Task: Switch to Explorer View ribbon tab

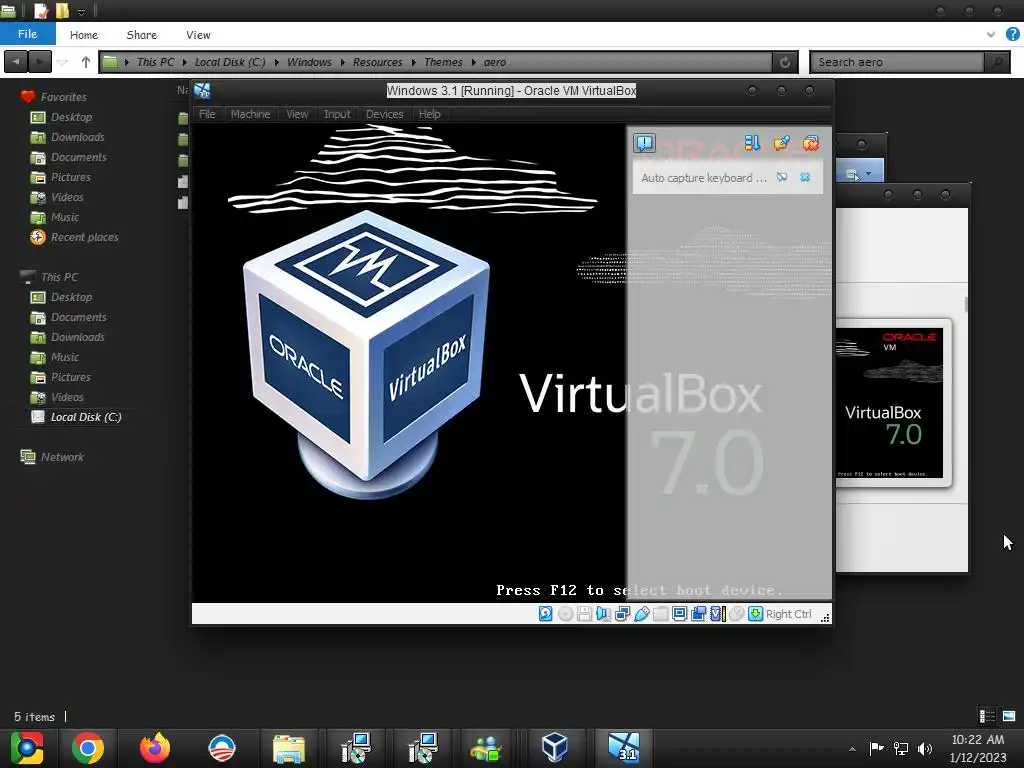Action: click(198, 35)
